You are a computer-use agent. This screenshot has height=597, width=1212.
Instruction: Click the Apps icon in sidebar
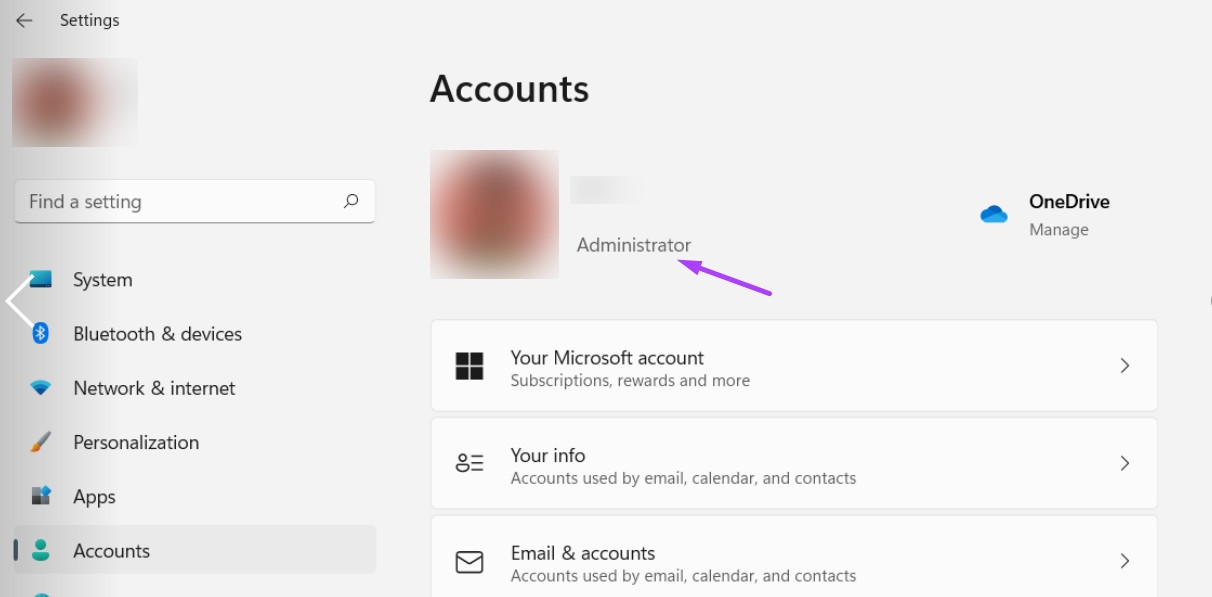pyautogui.click(x=41, y=496)
